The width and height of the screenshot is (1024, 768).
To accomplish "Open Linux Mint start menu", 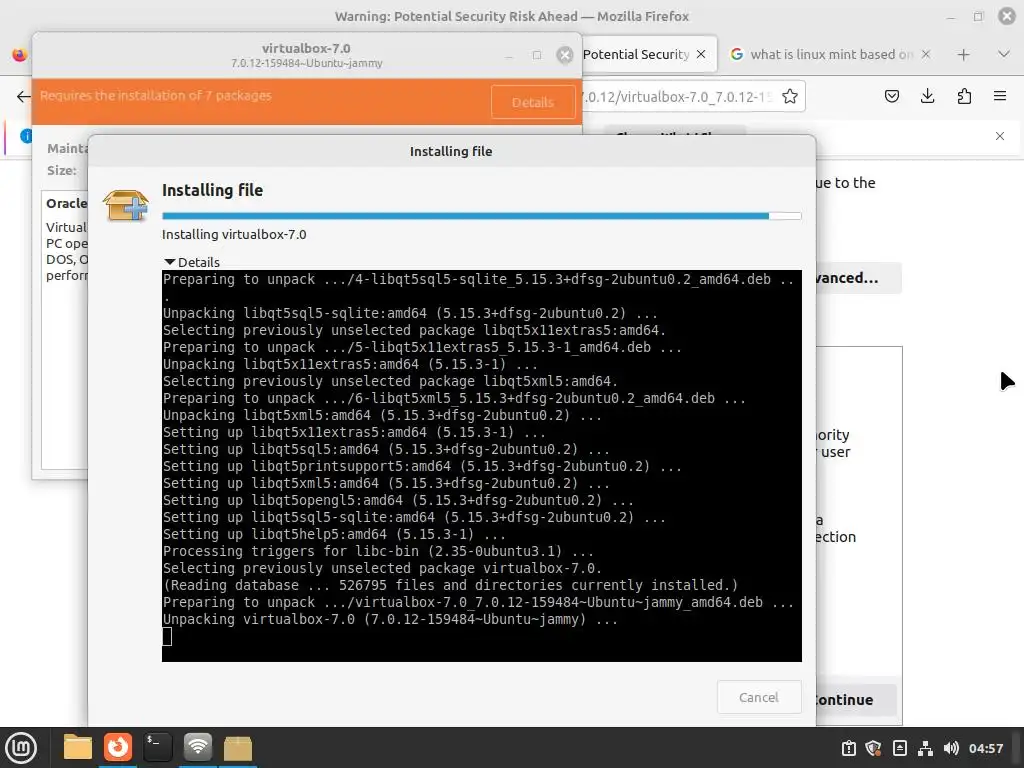I will tap(21, 747).
